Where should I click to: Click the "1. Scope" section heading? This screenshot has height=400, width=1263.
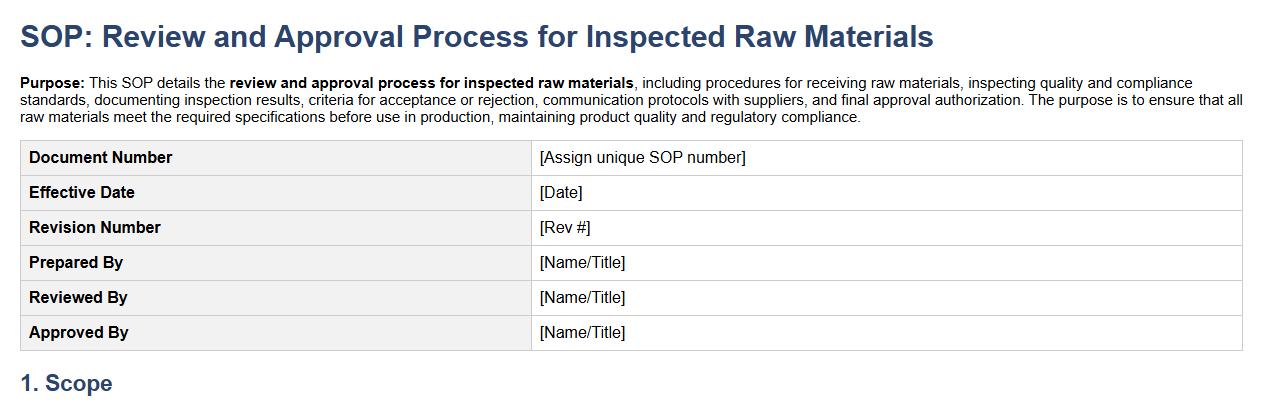pyautogui.click(x=66, y=384)
